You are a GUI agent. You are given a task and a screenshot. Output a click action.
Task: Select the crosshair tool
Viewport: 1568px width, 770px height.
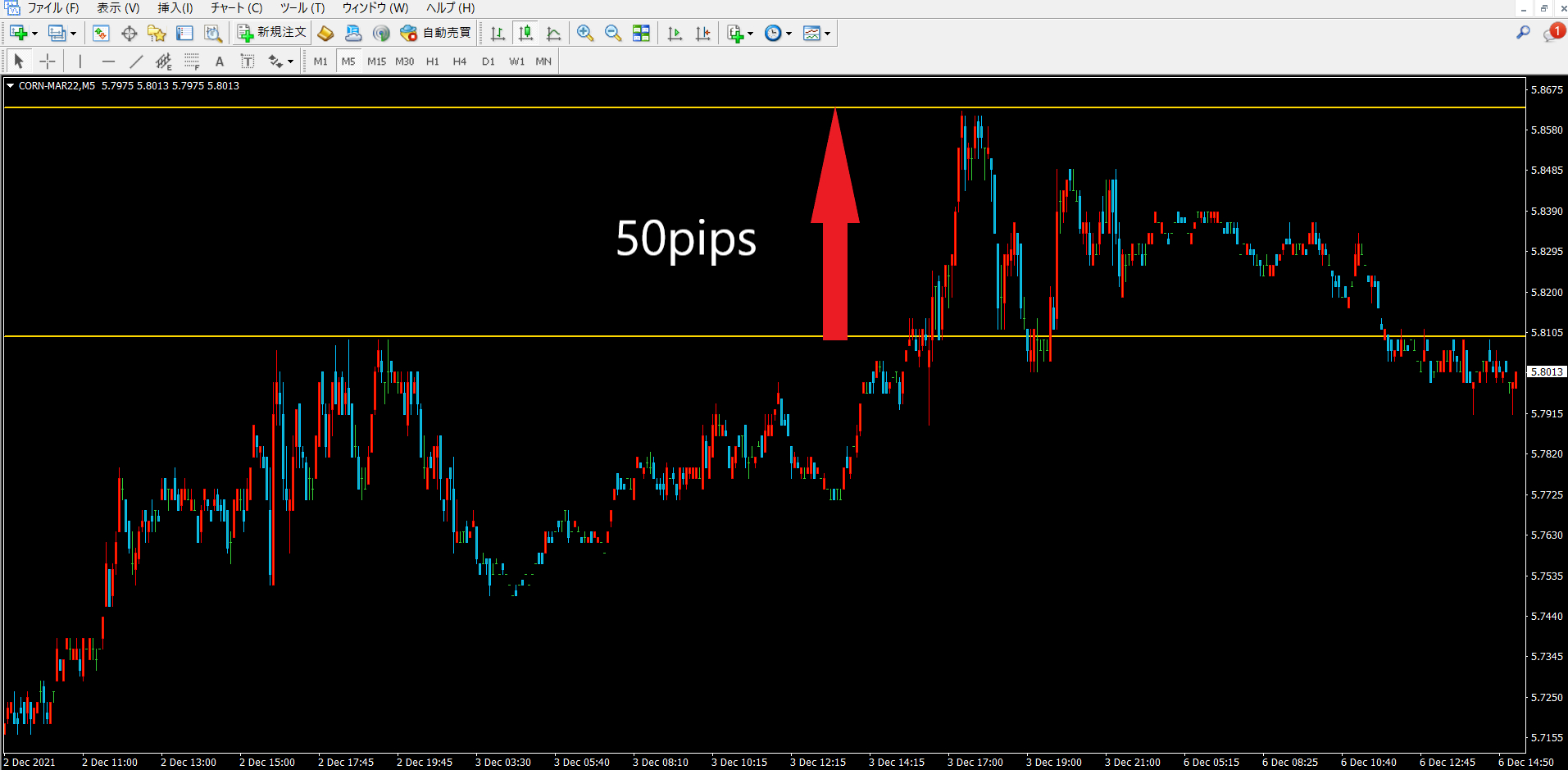pos(48,61)
